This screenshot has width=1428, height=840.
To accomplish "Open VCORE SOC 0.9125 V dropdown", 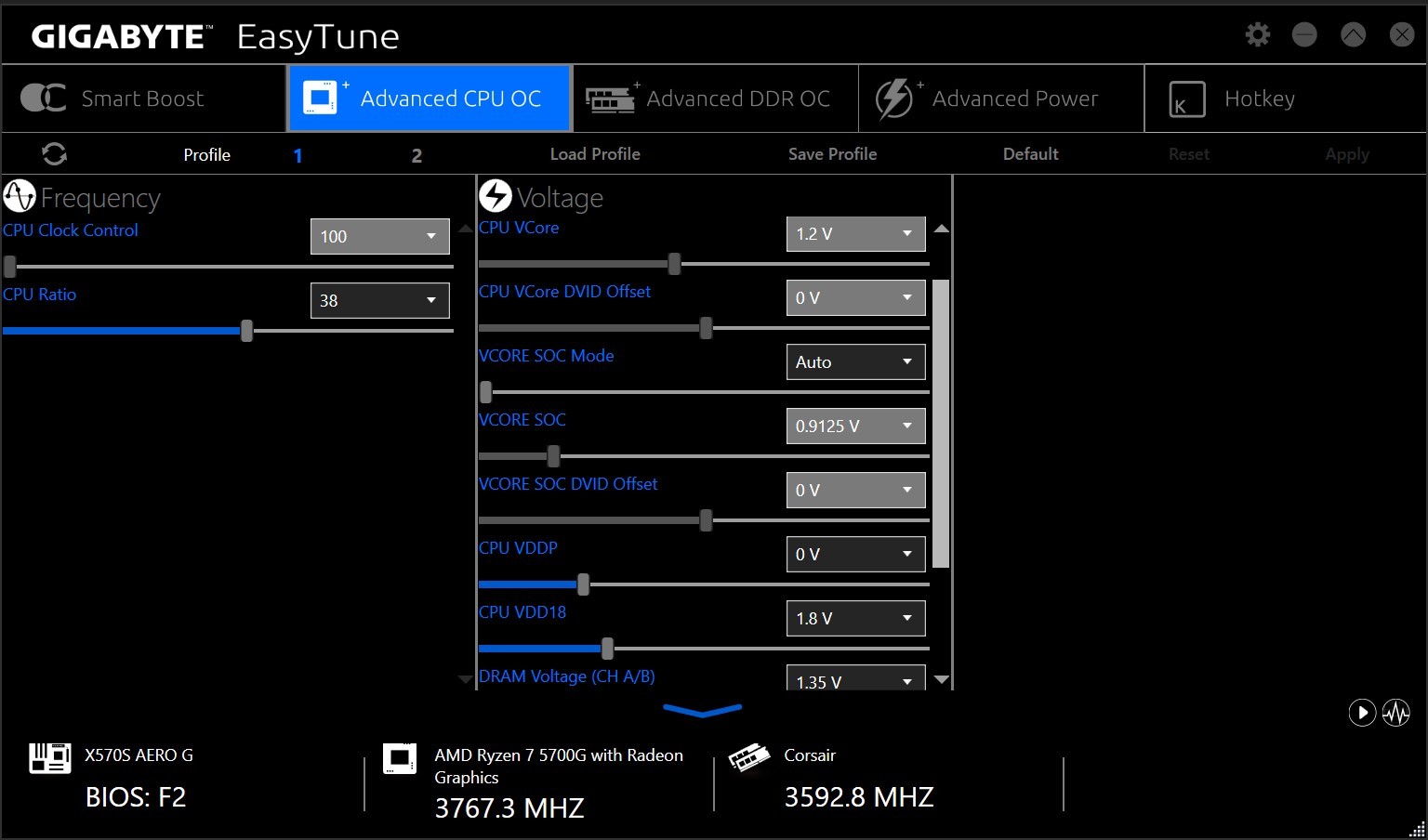I will [855, 426].
